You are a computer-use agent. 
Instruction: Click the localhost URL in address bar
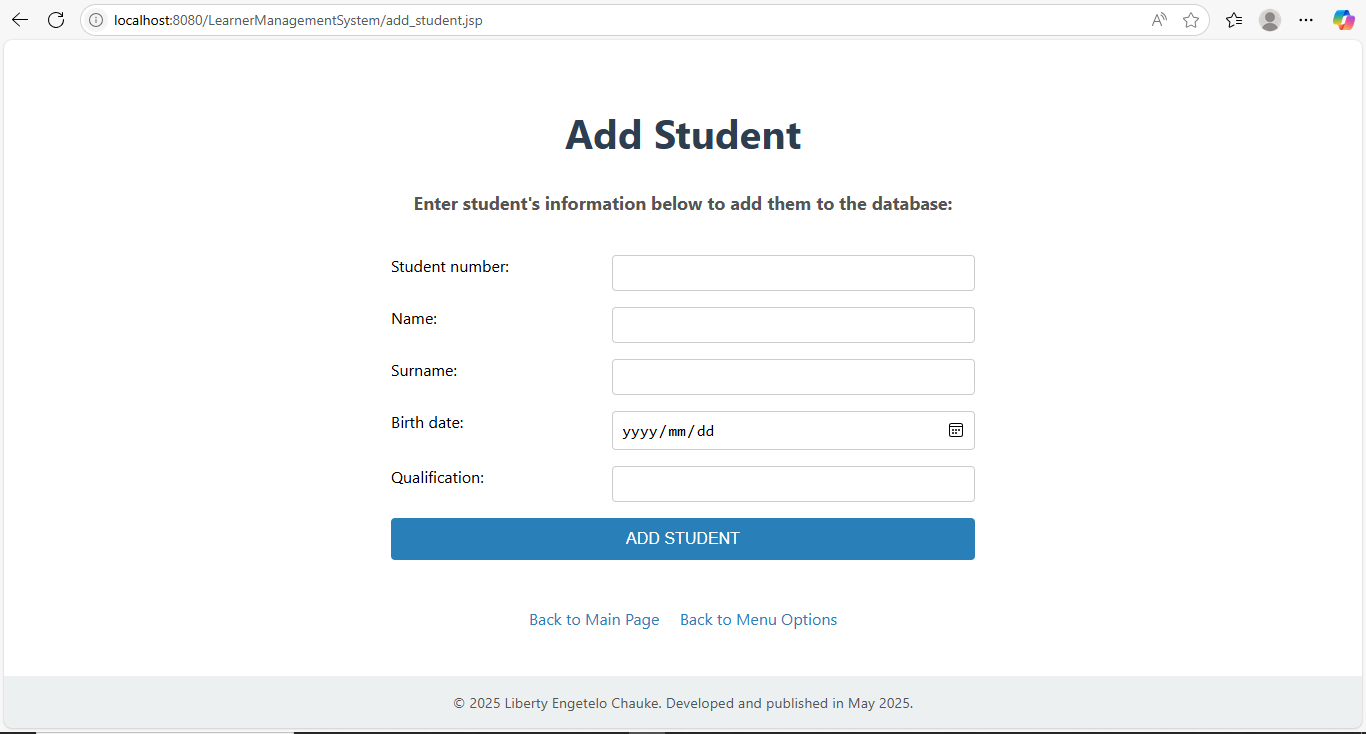pos(298,20)
